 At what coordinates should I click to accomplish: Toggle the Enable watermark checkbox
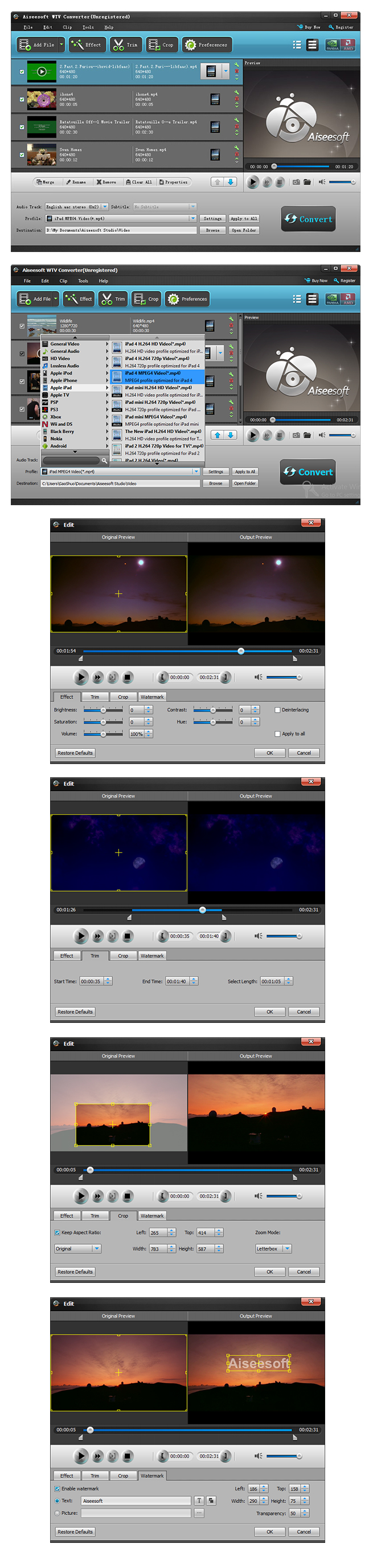pos(58,1488)
